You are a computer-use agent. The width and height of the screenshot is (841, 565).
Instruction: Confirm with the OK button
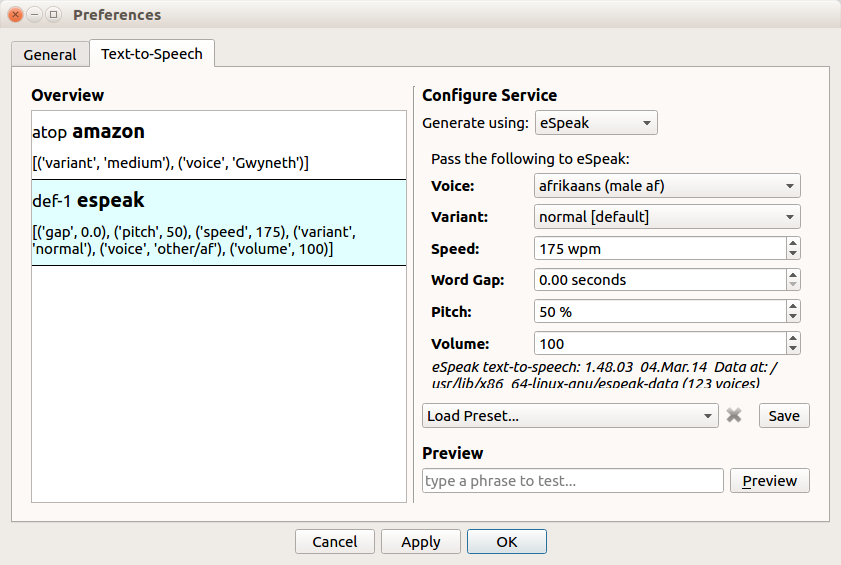click(507, 541)
